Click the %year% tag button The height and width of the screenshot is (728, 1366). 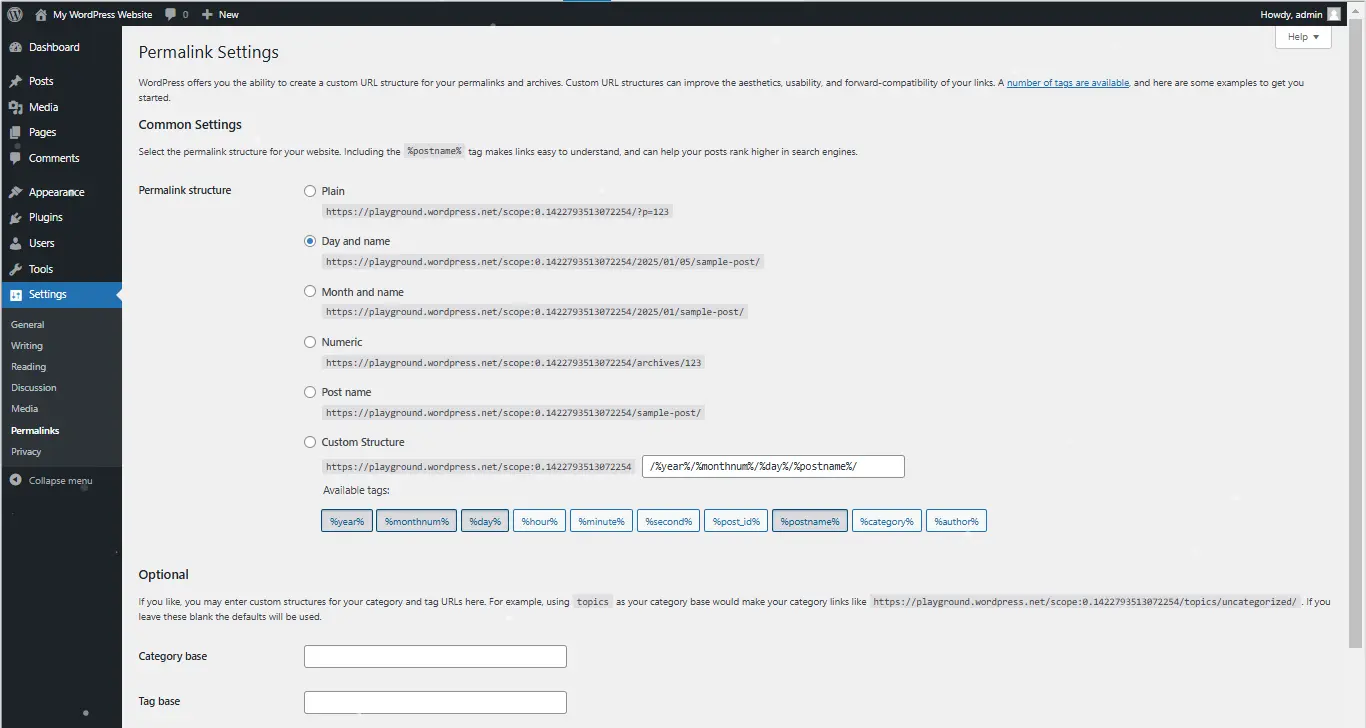(x=347, y=521)
